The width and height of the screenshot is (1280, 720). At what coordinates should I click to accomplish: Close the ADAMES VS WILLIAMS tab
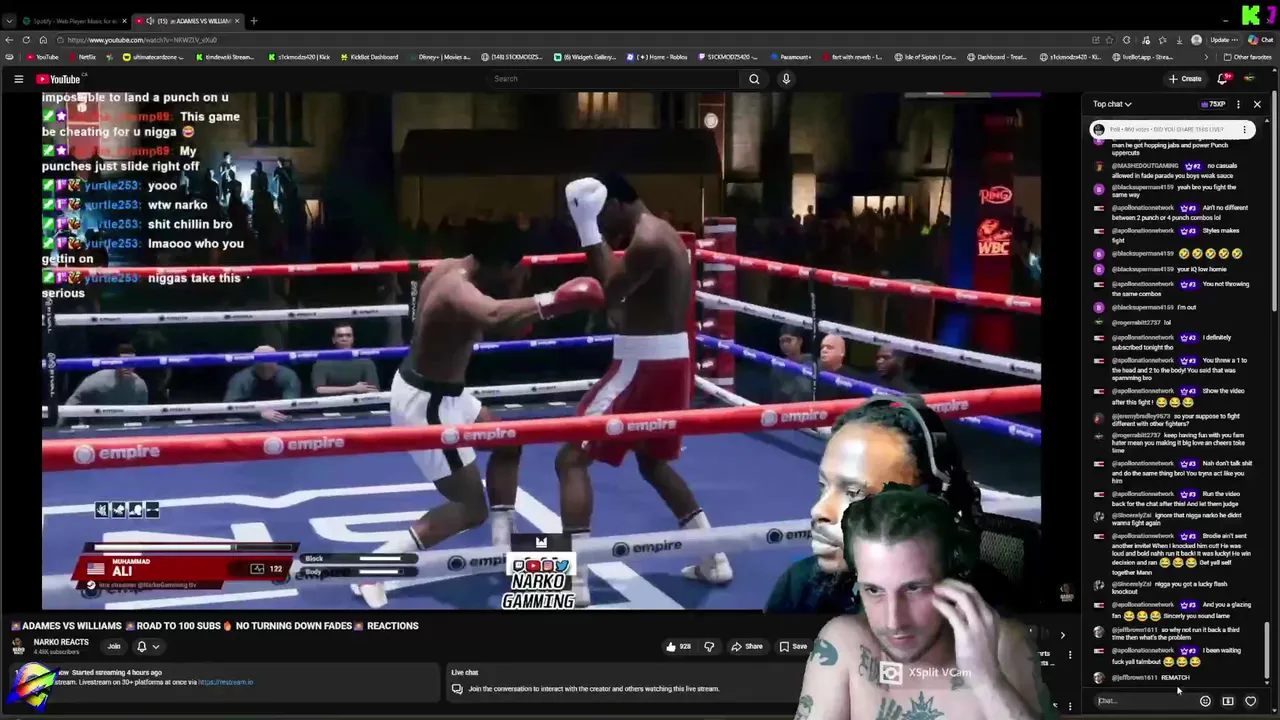tap(237, 20)
